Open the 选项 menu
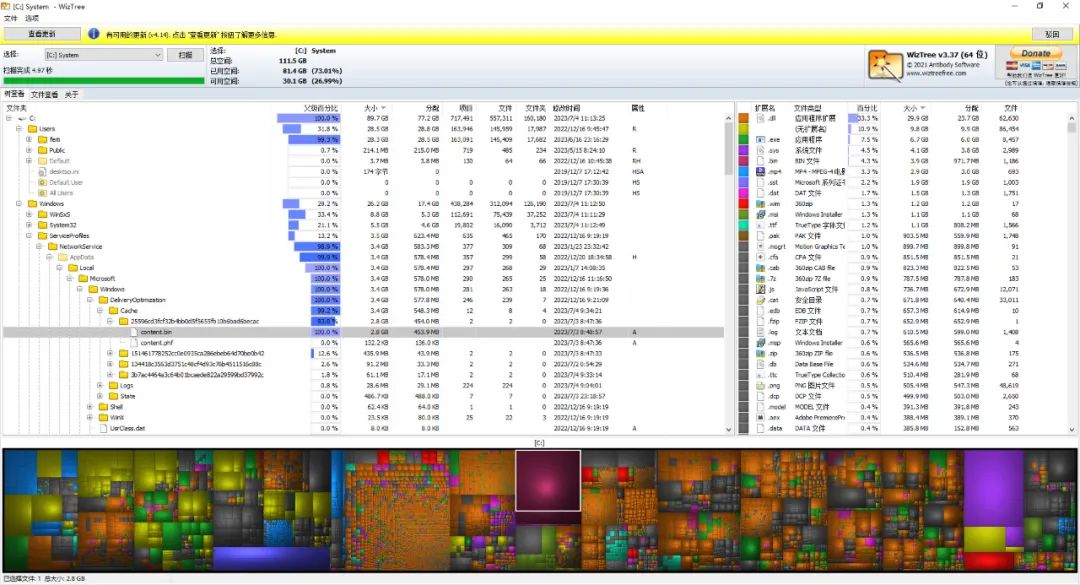Image resolution: width=1080 pixels, height=585 pixels. 32,19
